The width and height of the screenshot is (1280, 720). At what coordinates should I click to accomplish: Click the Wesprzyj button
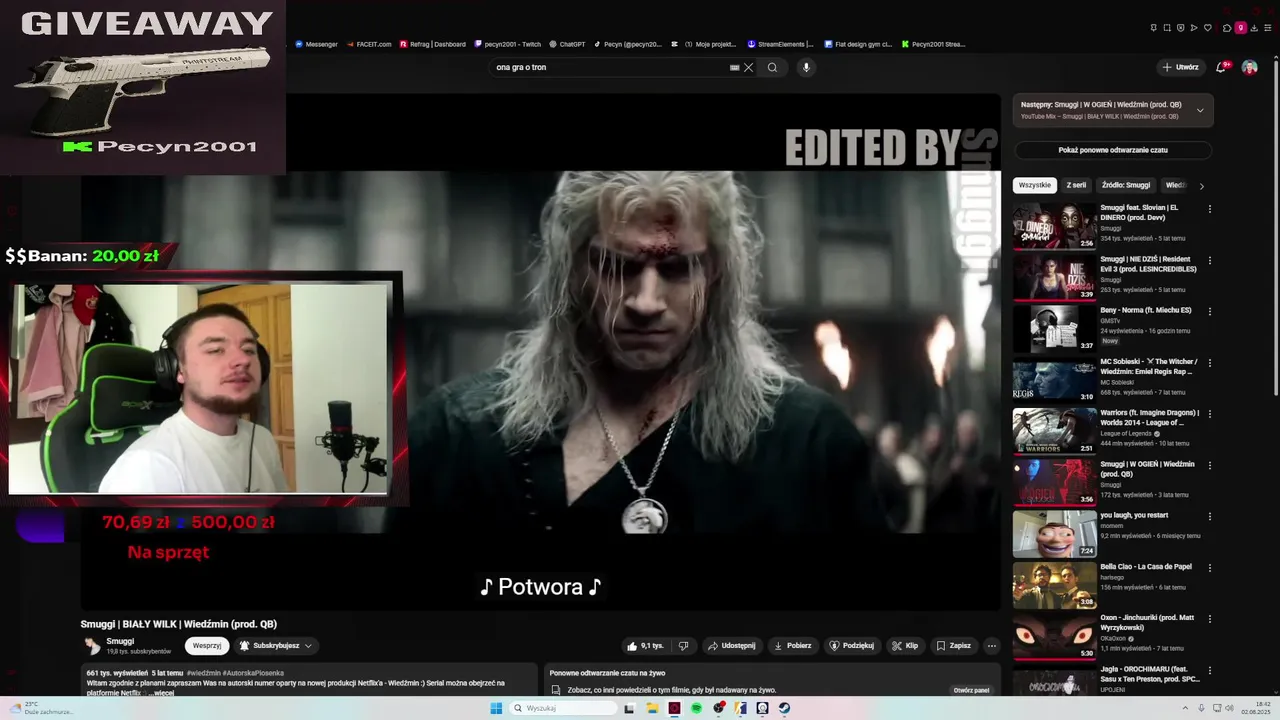click(x=207, y=646)
